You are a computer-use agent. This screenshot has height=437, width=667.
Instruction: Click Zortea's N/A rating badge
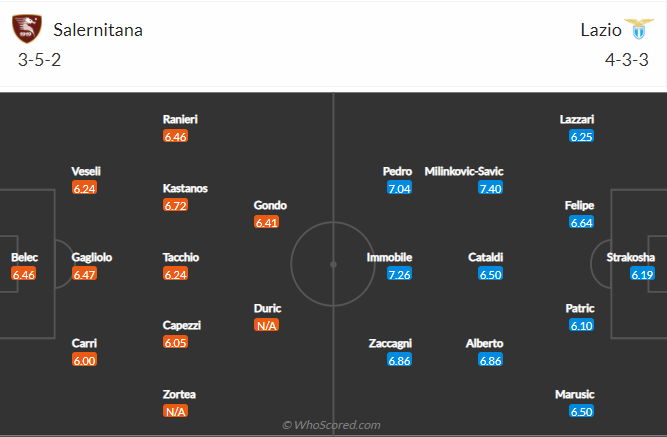point(175,411)
